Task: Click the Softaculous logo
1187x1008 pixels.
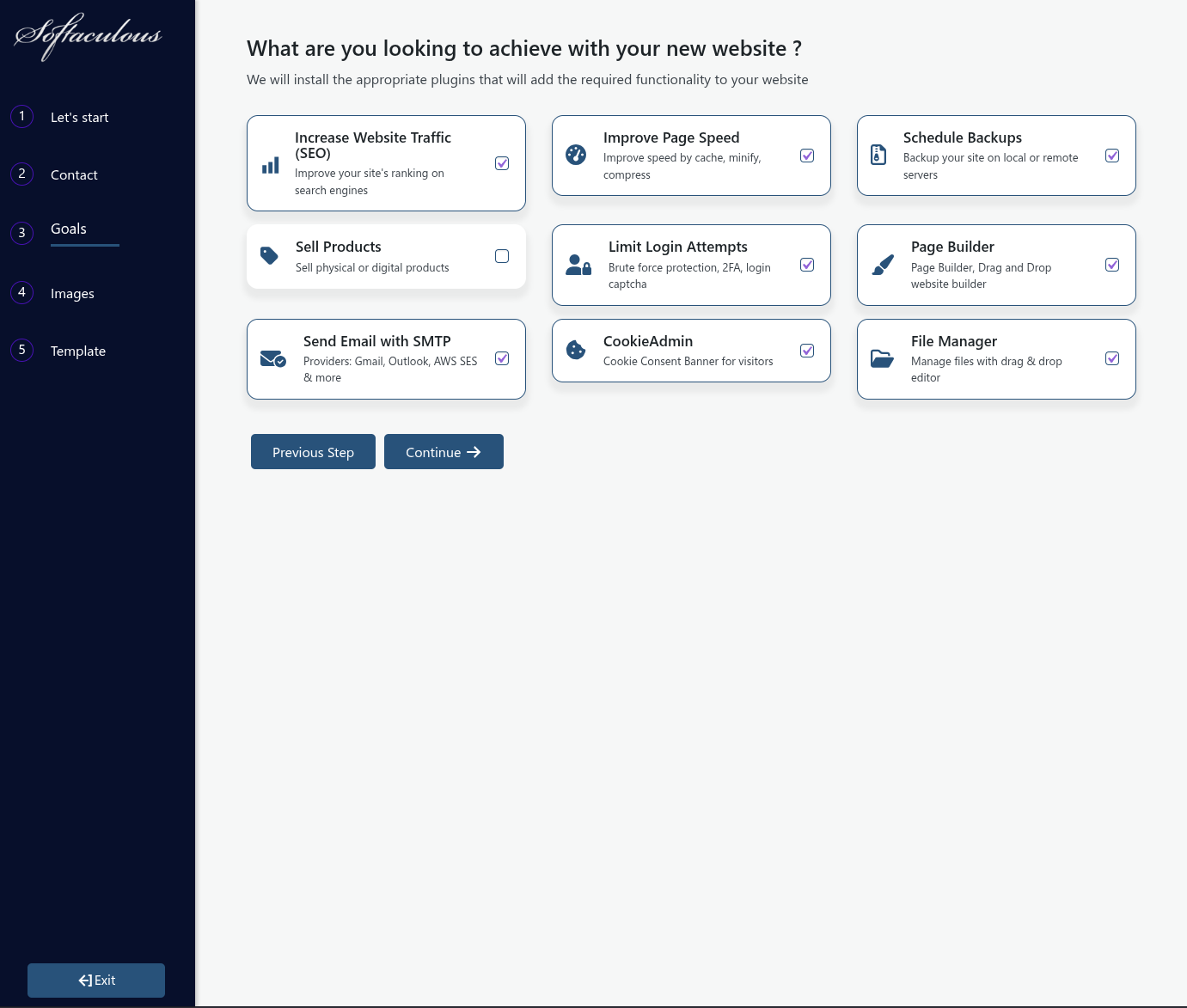Action: (87, 37)
